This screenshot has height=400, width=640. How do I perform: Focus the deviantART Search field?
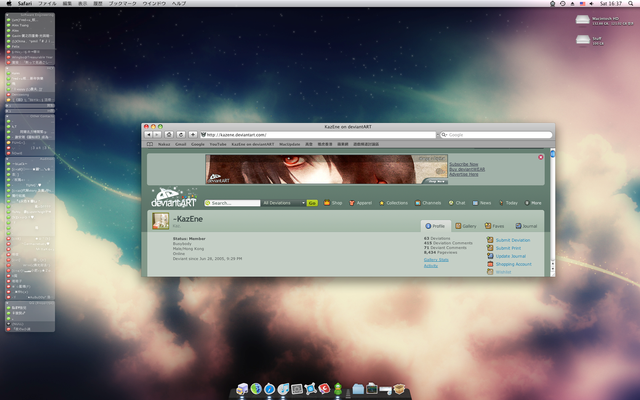click(232, 203)
